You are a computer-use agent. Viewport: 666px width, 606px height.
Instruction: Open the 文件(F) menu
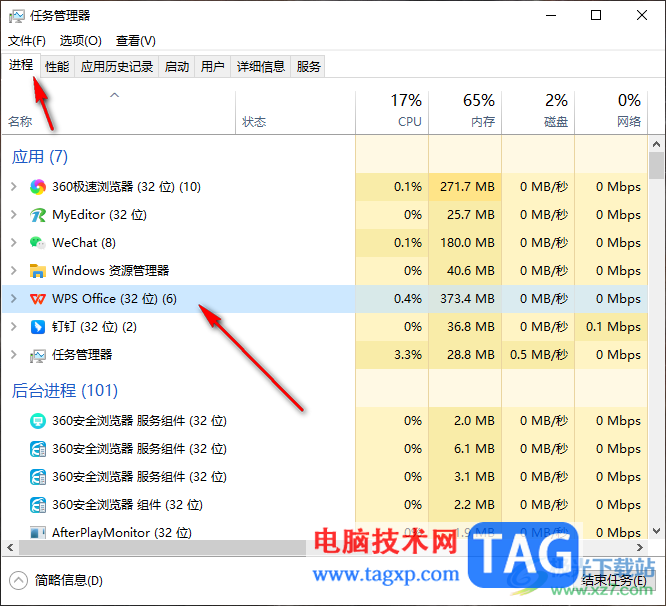pos(27,41)
